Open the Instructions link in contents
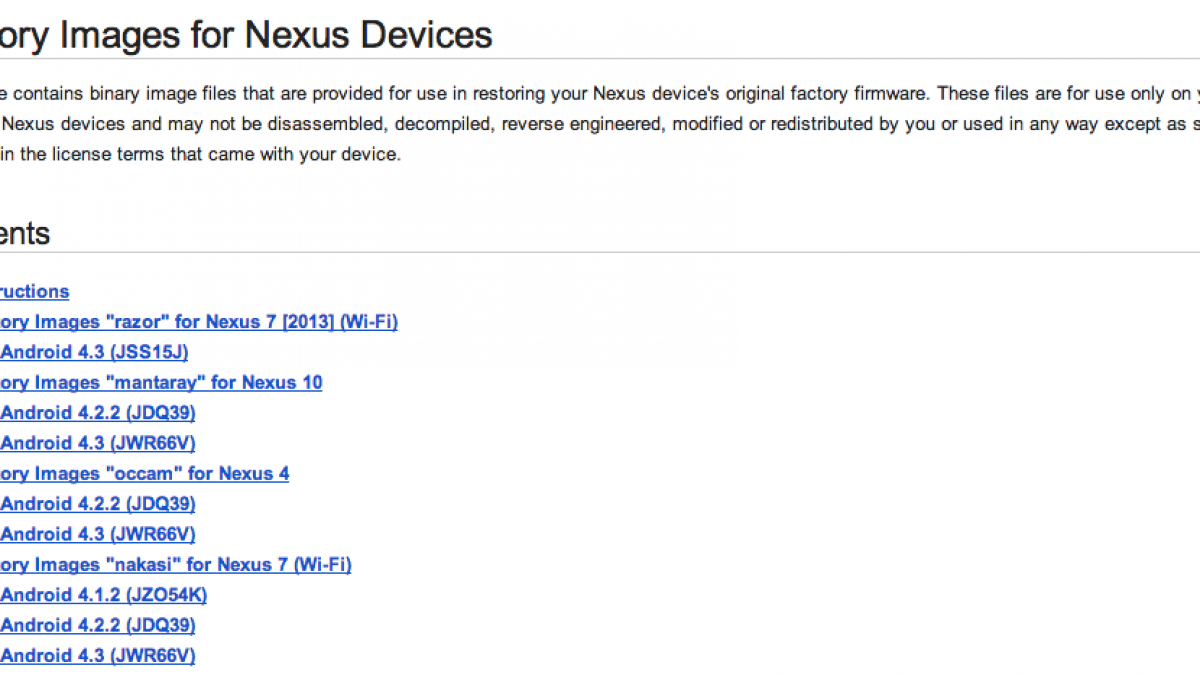1200x675 pixels. [x=35, y=292]
